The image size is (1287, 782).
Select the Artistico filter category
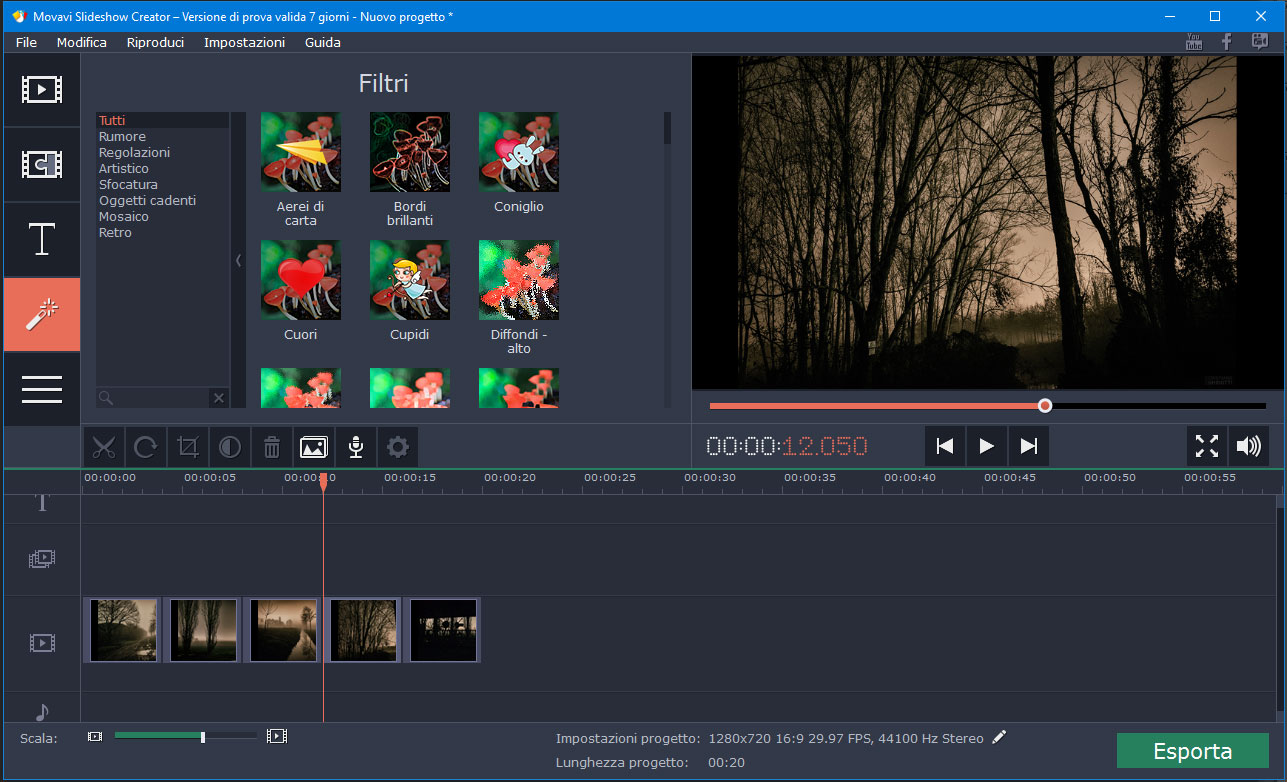[x=124, y=168]
